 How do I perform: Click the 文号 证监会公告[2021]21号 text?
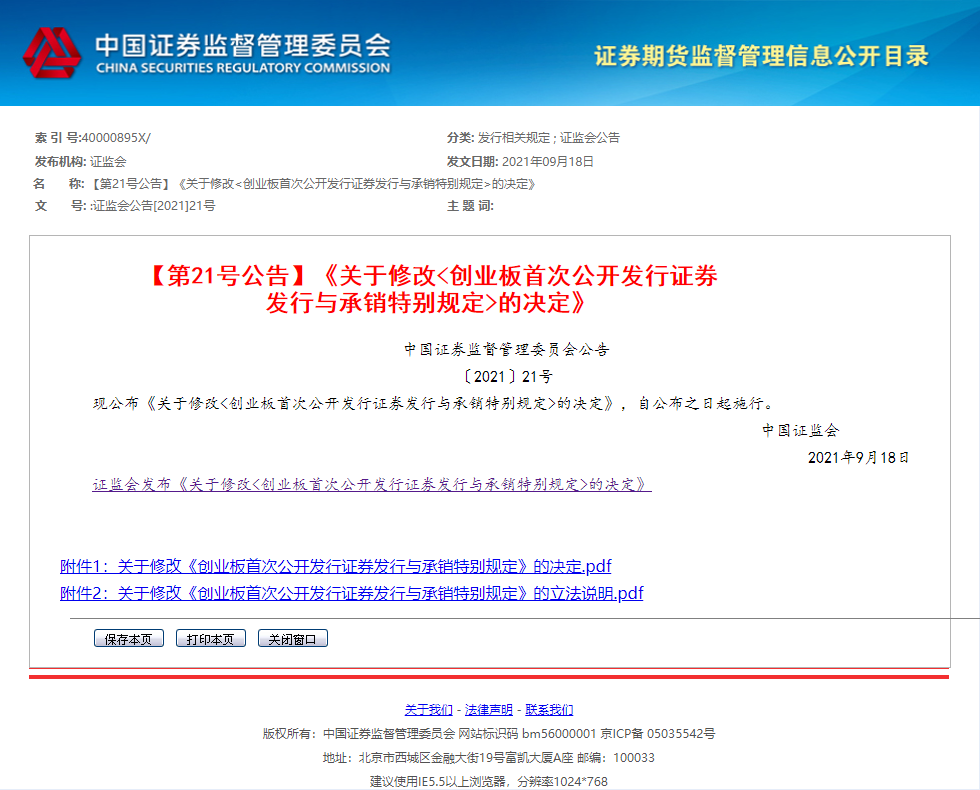153,206
